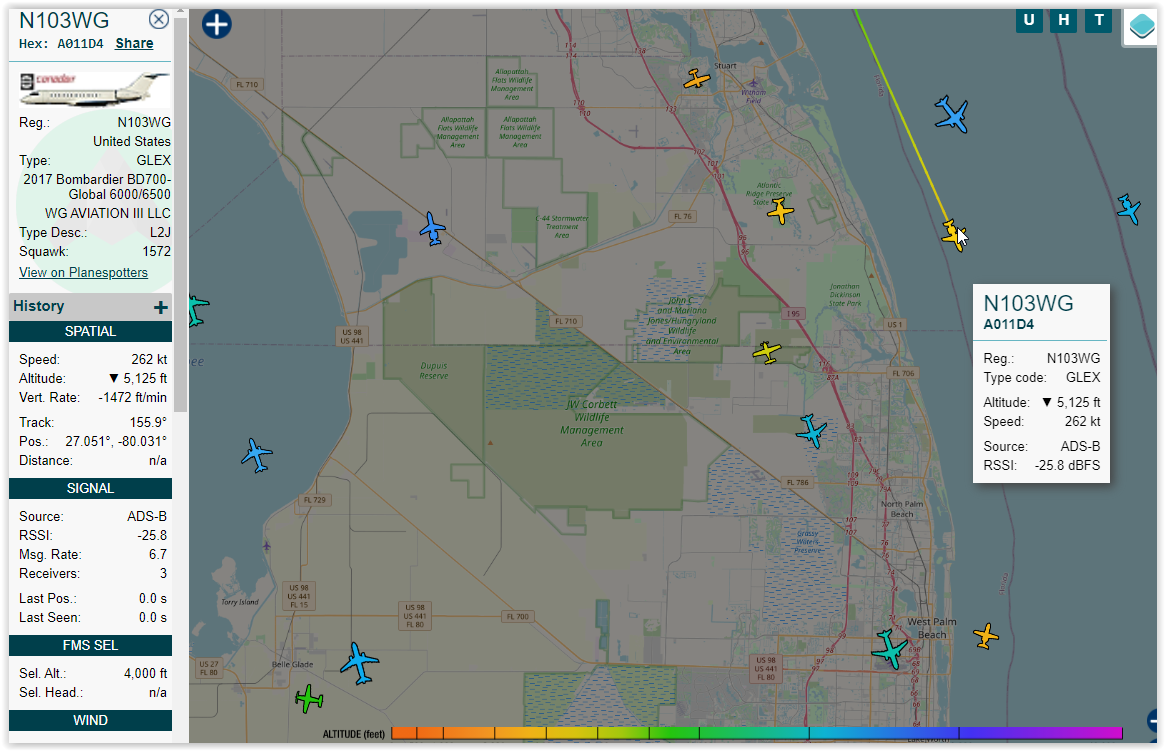Select the green aircraft south of Belle Glade
Screen dimensions: 1165x751
point(309,699)
